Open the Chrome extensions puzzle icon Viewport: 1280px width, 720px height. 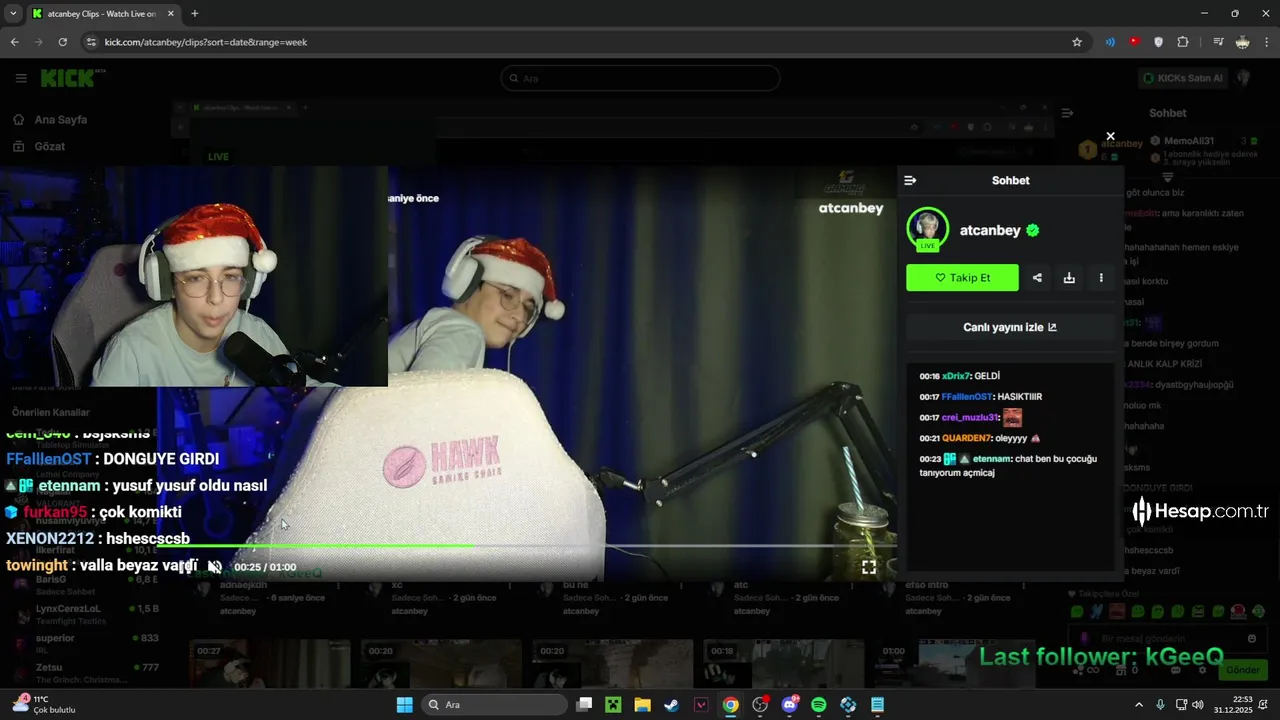tap(1183, 42)
